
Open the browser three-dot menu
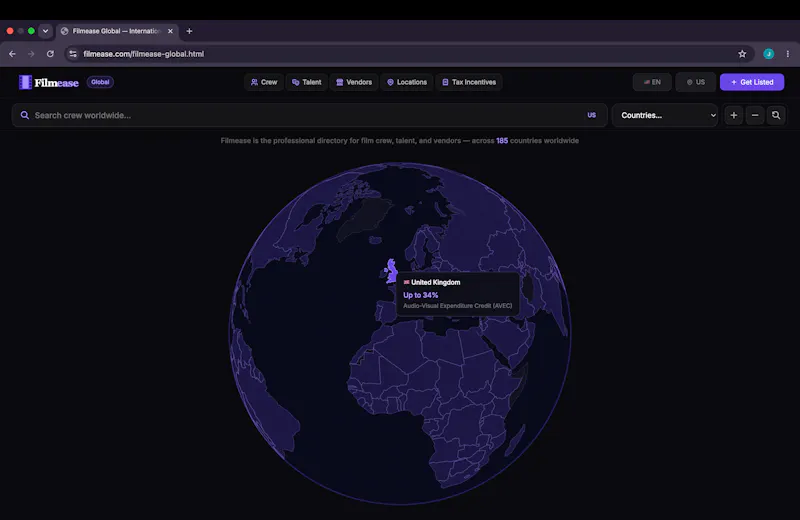click(x=787, y=54)
